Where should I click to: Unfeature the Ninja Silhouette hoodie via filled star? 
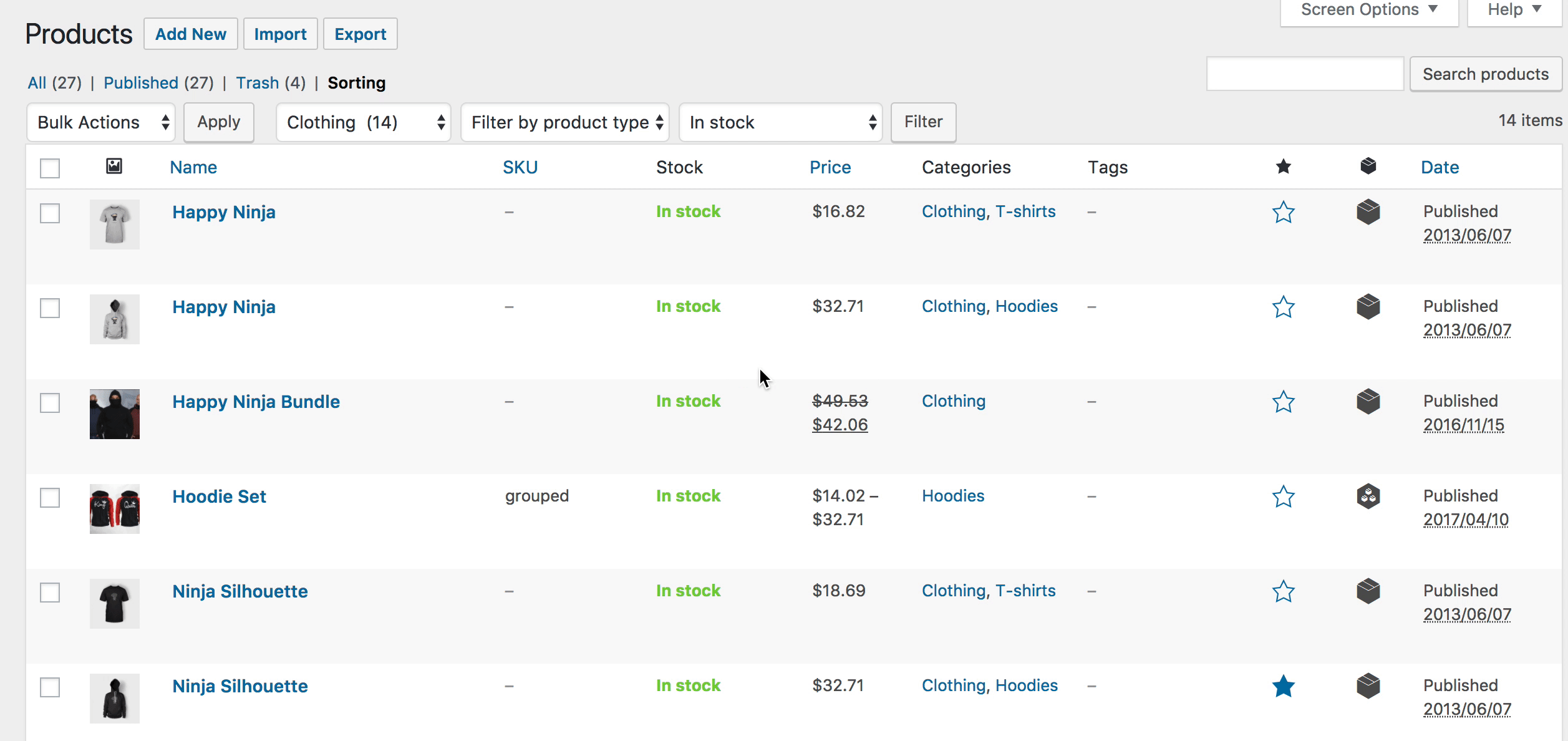[x=1283, y=687]
